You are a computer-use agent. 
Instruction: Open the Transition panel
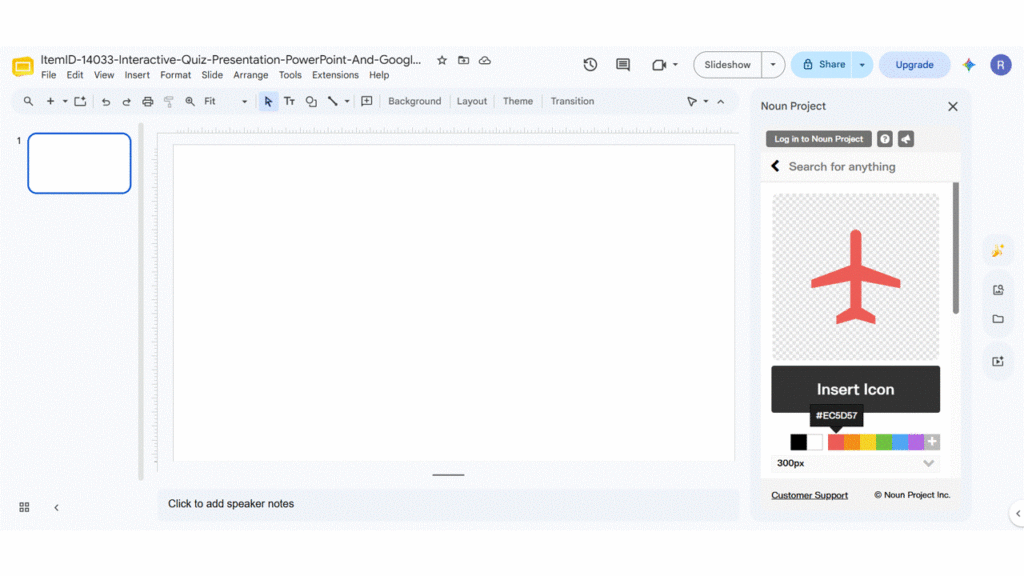tap(572, 101)
